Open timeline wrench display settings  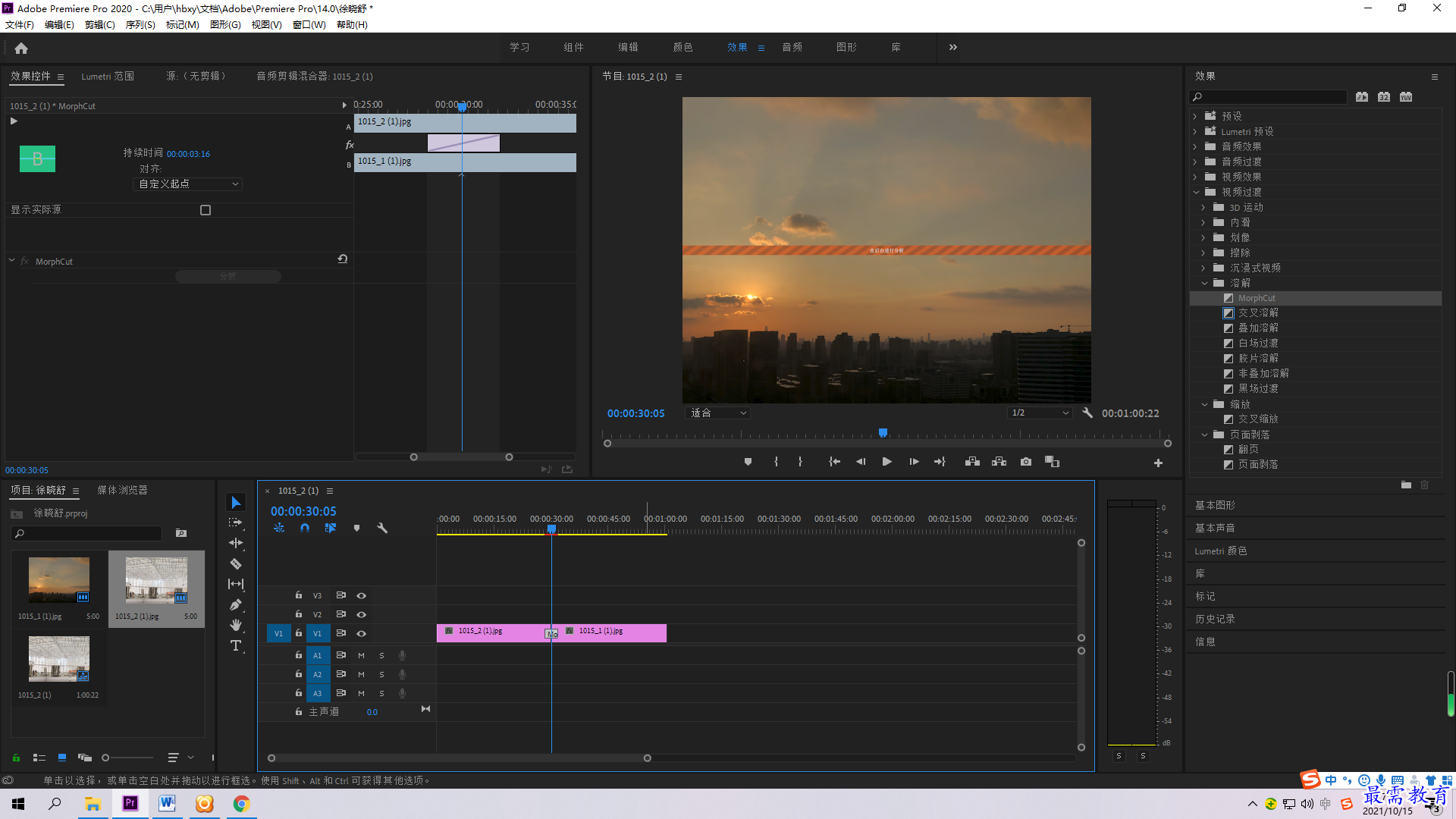pos(382,528)
